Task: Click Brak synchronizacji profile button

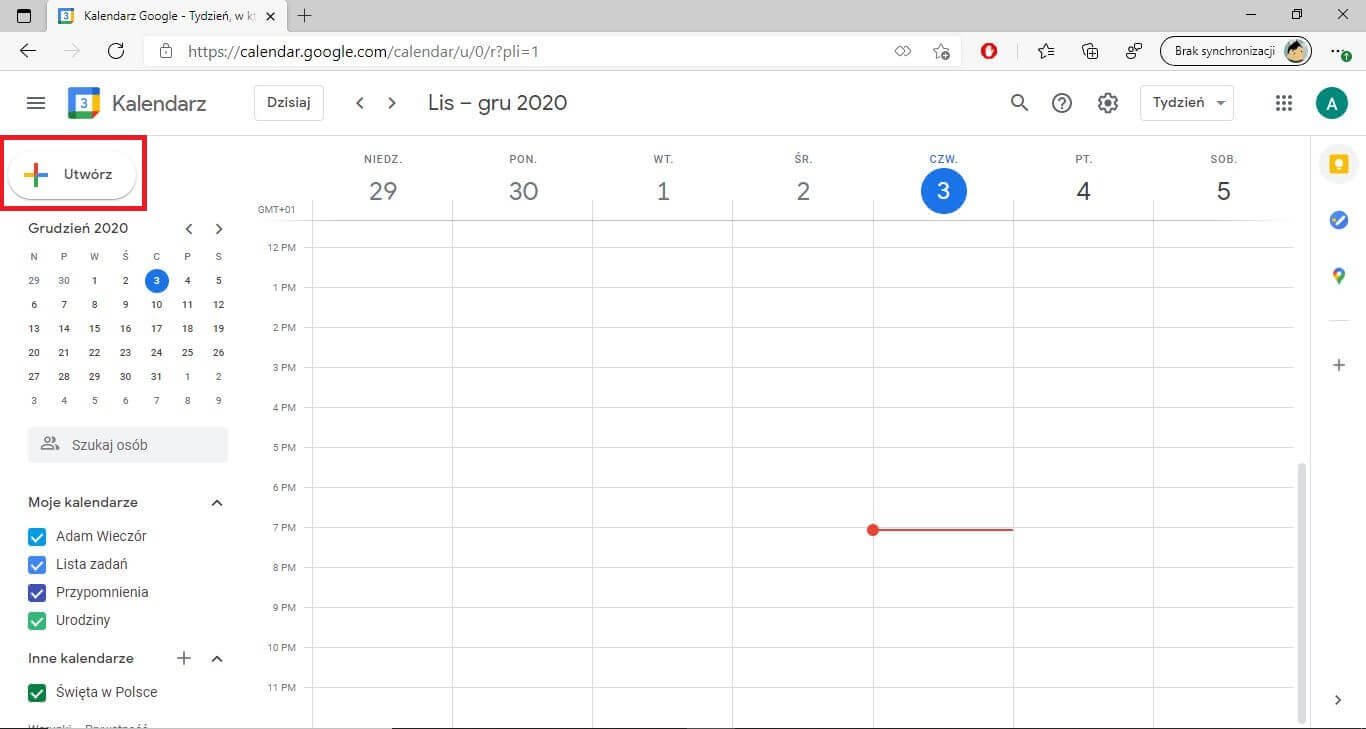Action: [x=1236, y=51]
